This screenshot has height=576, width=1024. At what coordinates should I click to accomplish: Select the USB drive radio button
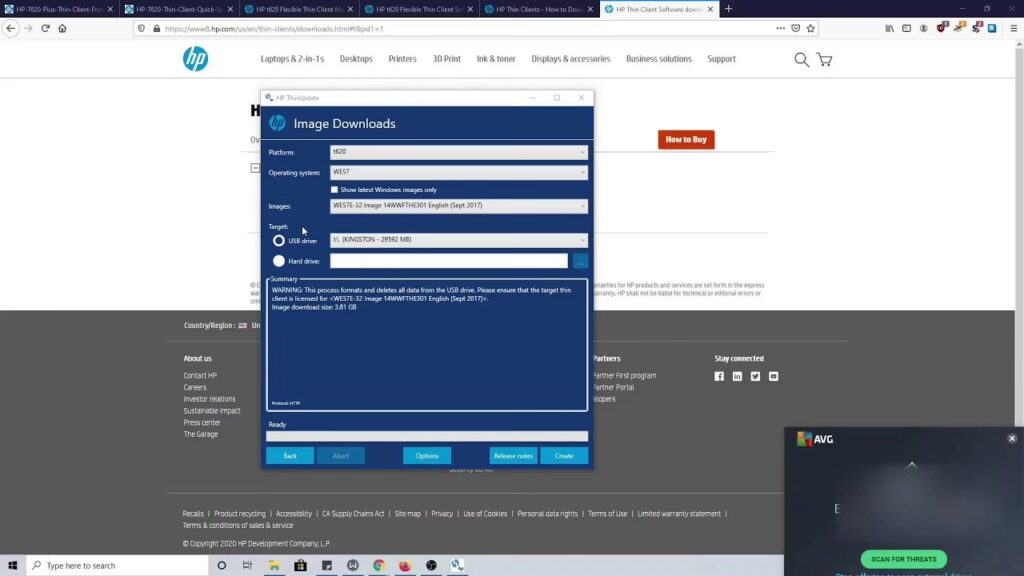pyautogui.click(x=279, y=240)
